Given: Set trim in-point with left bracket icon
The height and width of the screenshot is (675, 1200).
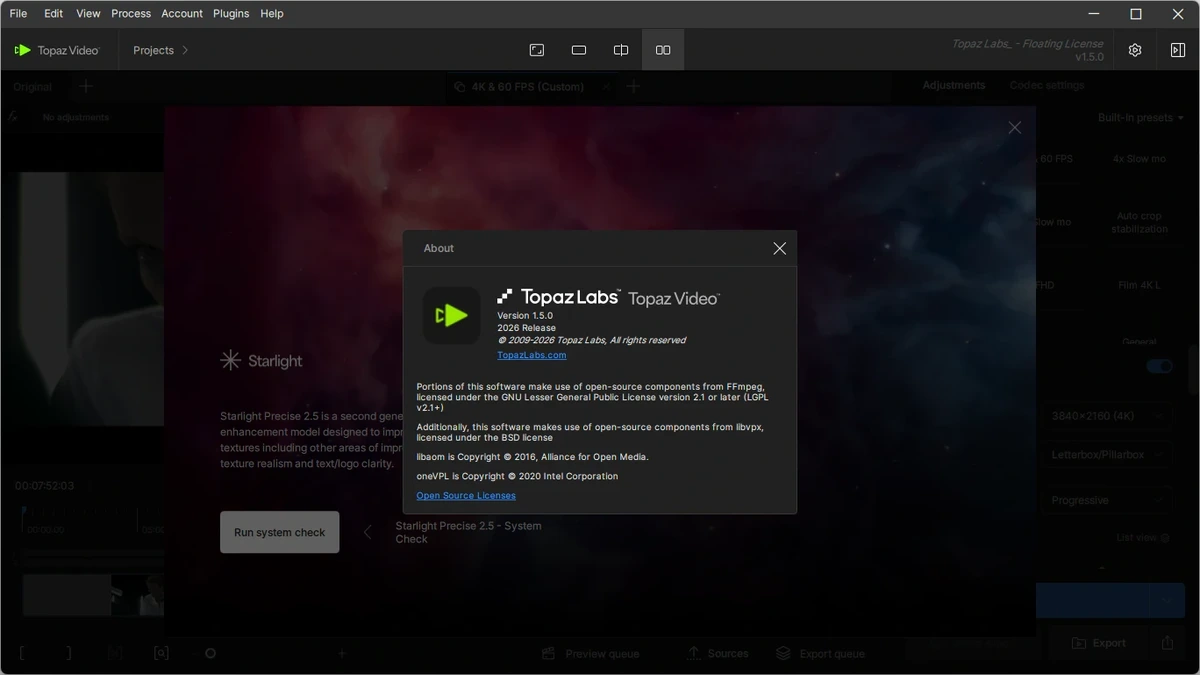Looking at the screenshot, I should click(x=22, y=653).
